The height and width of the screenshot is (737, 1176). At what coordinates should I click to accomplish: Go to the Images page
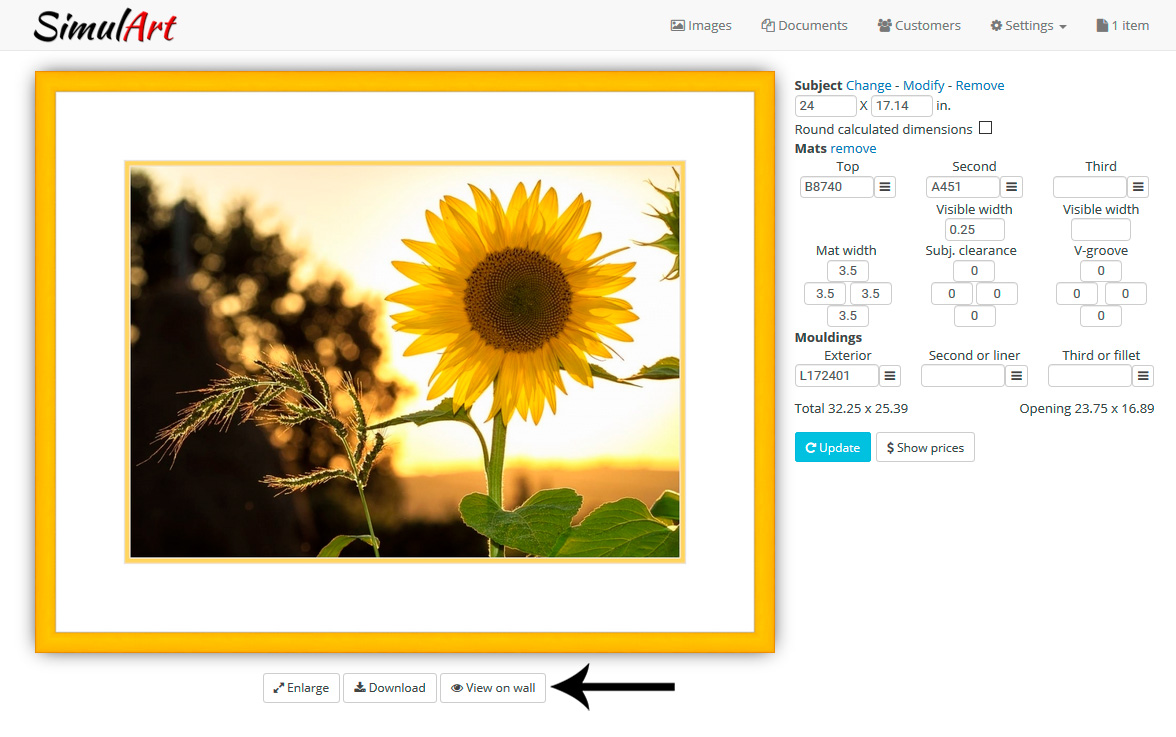click(x=700, y=25)
